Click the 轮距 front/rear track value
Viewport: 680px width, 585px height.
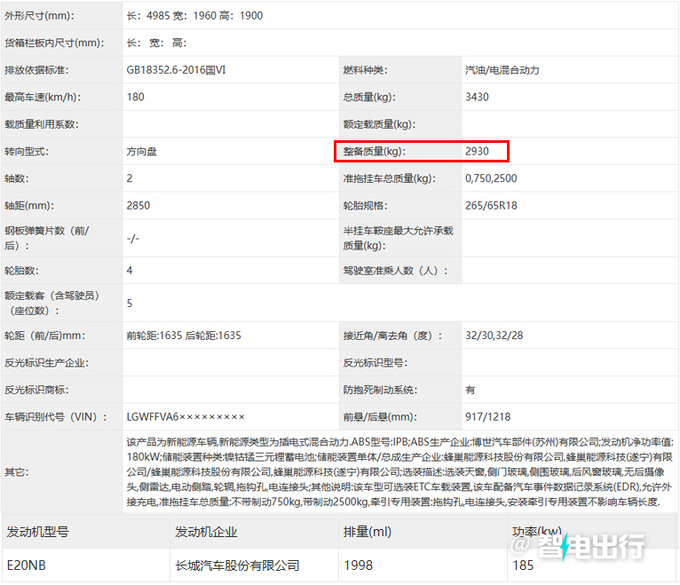pos(184,335)
